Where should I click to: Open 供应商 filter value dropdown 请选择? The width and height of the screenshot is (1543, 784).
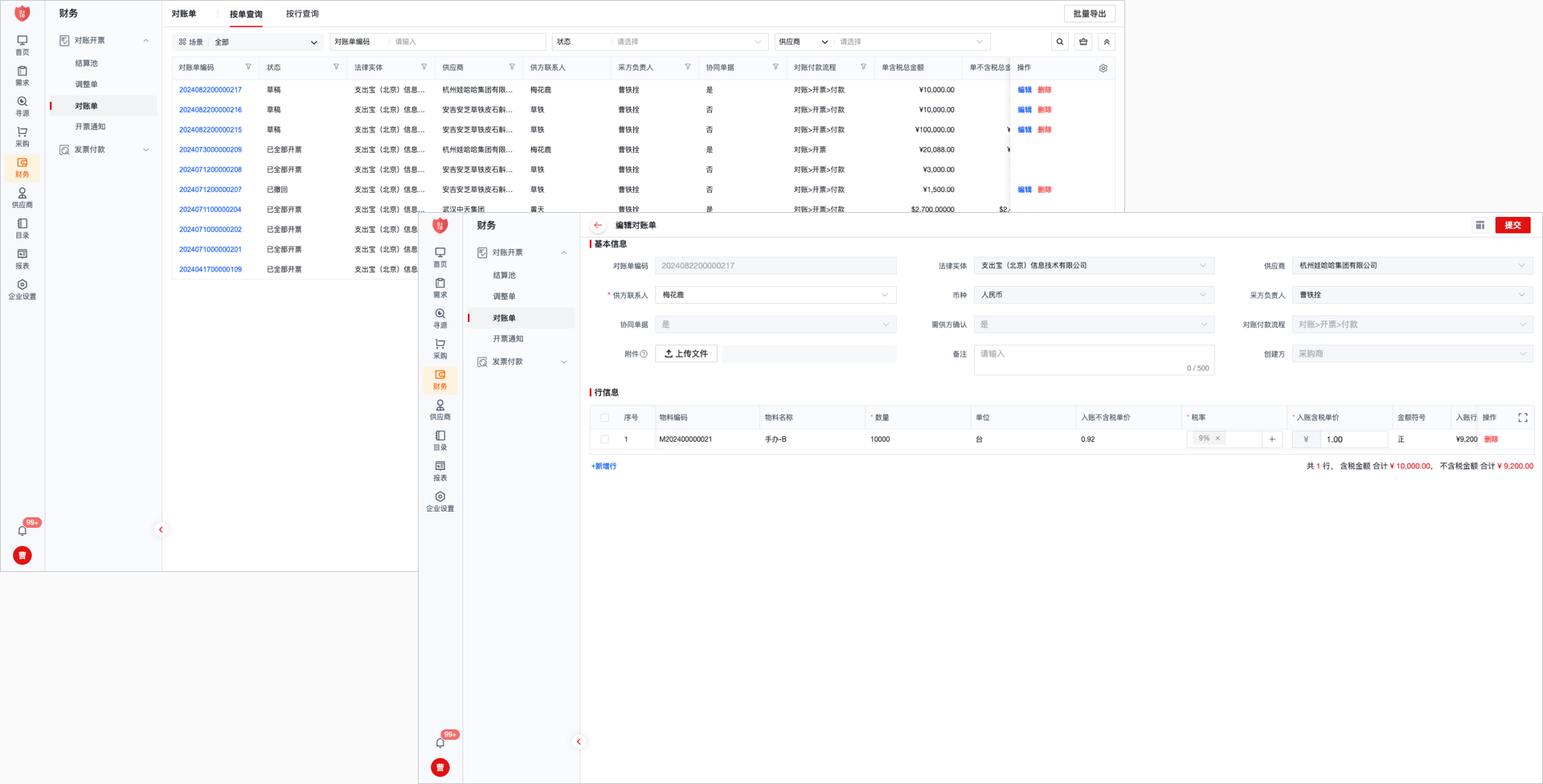(911, 42)
